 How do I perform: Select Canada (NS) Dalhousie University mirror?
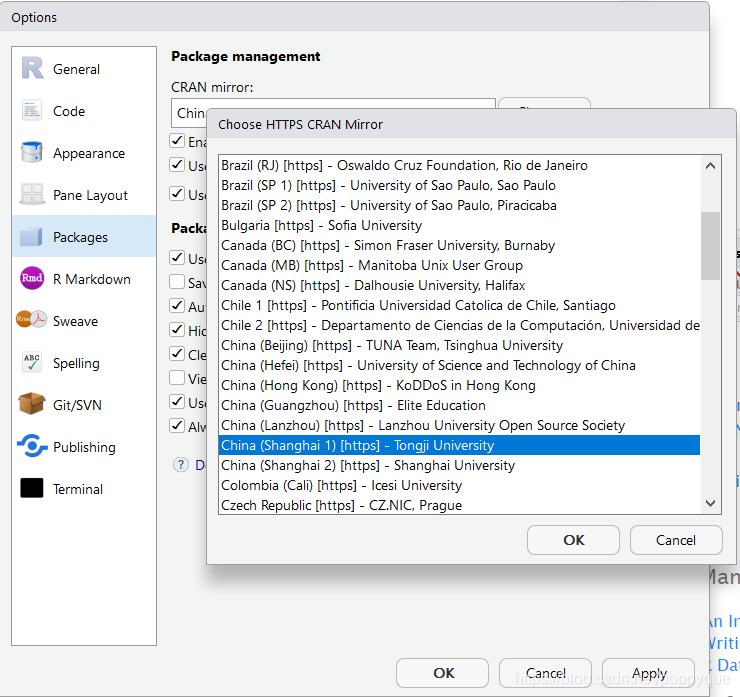[459, 285]
